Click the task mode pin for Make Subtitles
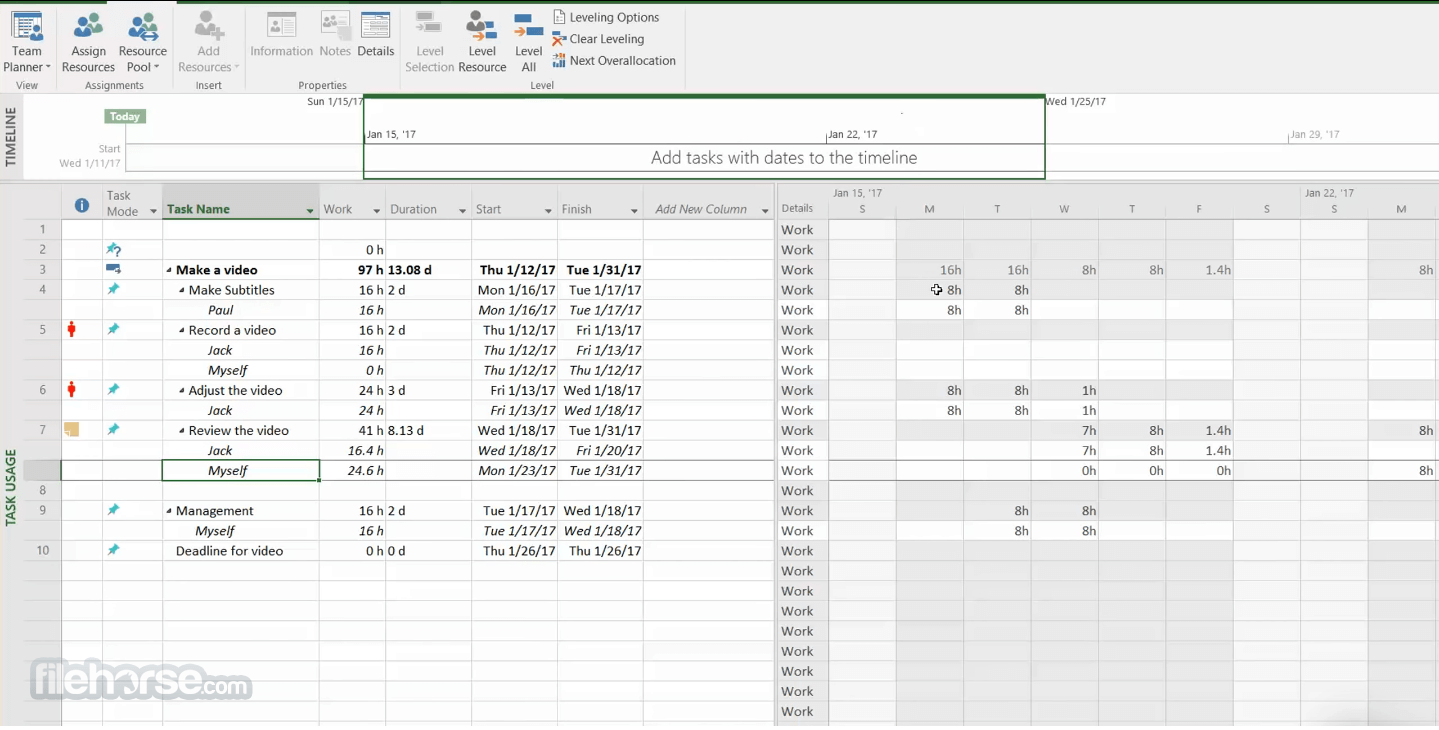 pos(113,289)
